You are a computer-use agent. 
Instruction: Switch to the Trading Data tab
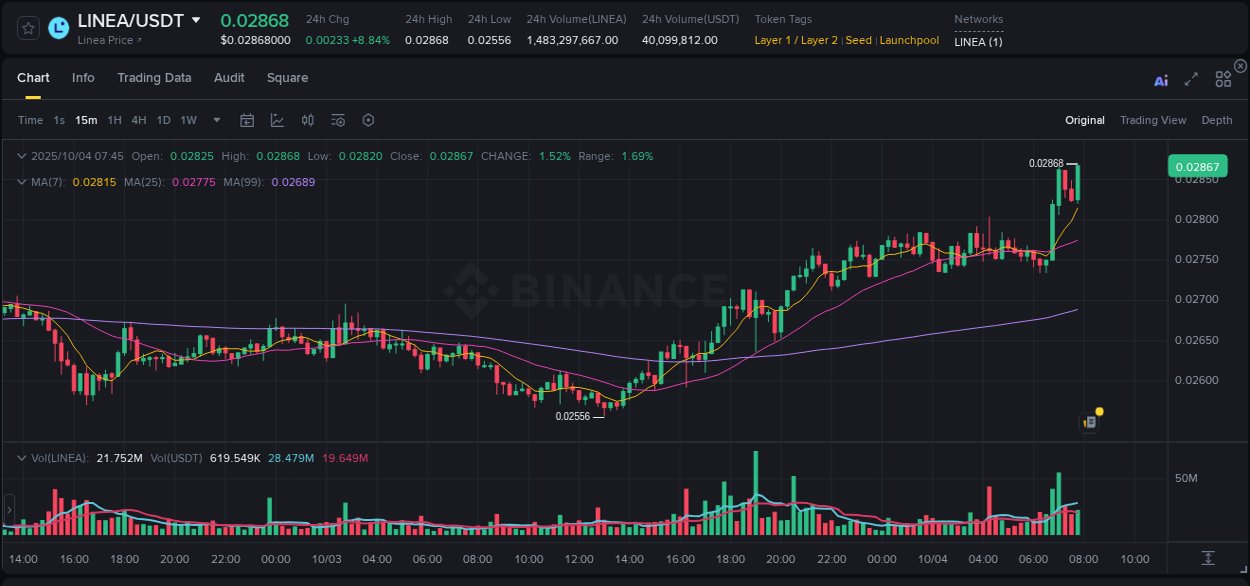click(154, 78)
